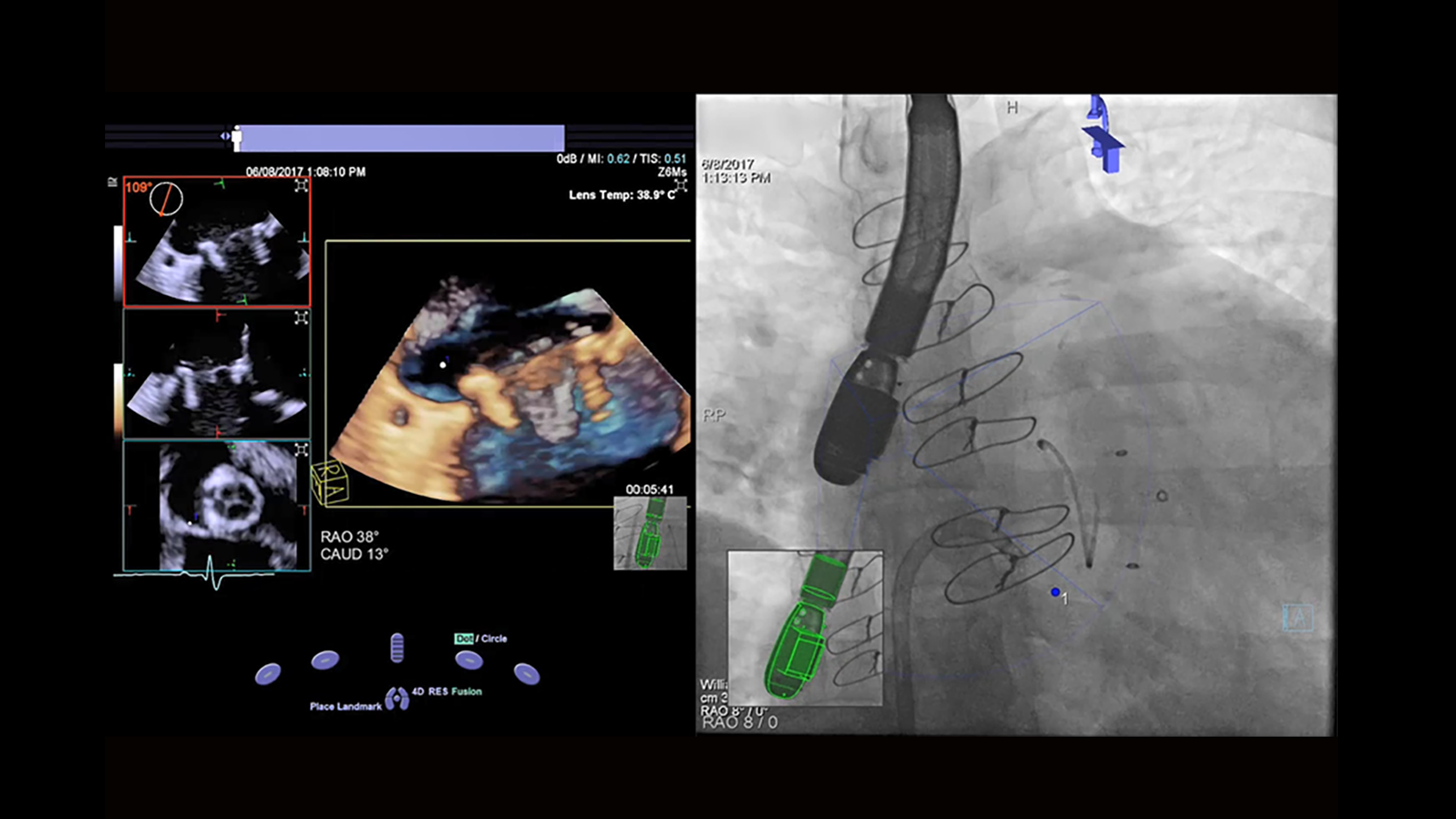Click the crosshair icon on the red view
1456x819 pixels.
(x=301, y=187)
